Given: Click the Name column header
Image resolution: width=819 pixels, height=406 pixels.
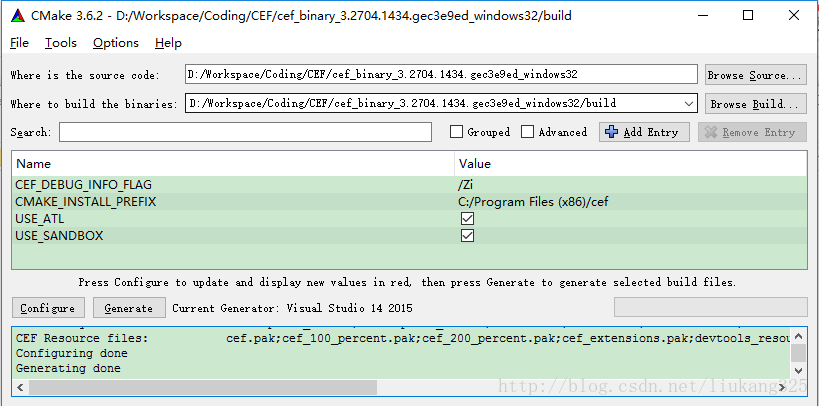Looking at the screenshot, I should pyautogui.click(x=232, y=164).
